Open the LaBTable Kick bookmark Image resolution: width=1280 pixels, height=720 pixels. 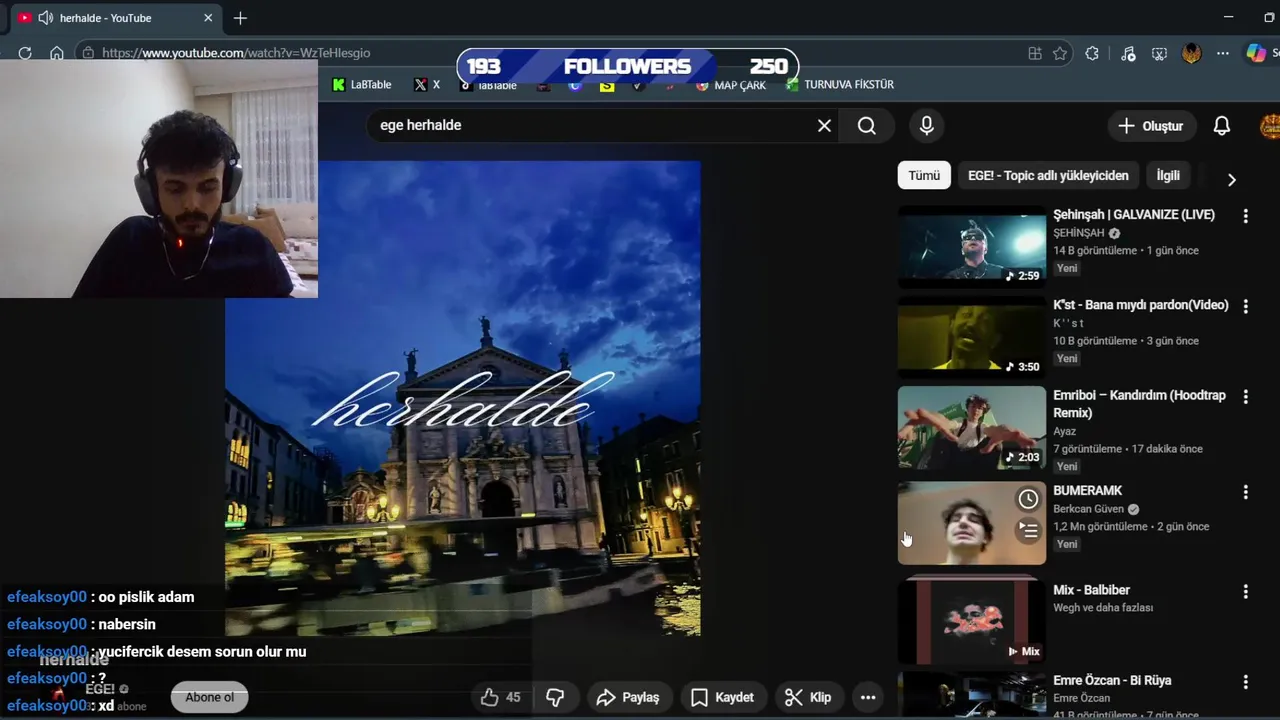pos(362,85)
